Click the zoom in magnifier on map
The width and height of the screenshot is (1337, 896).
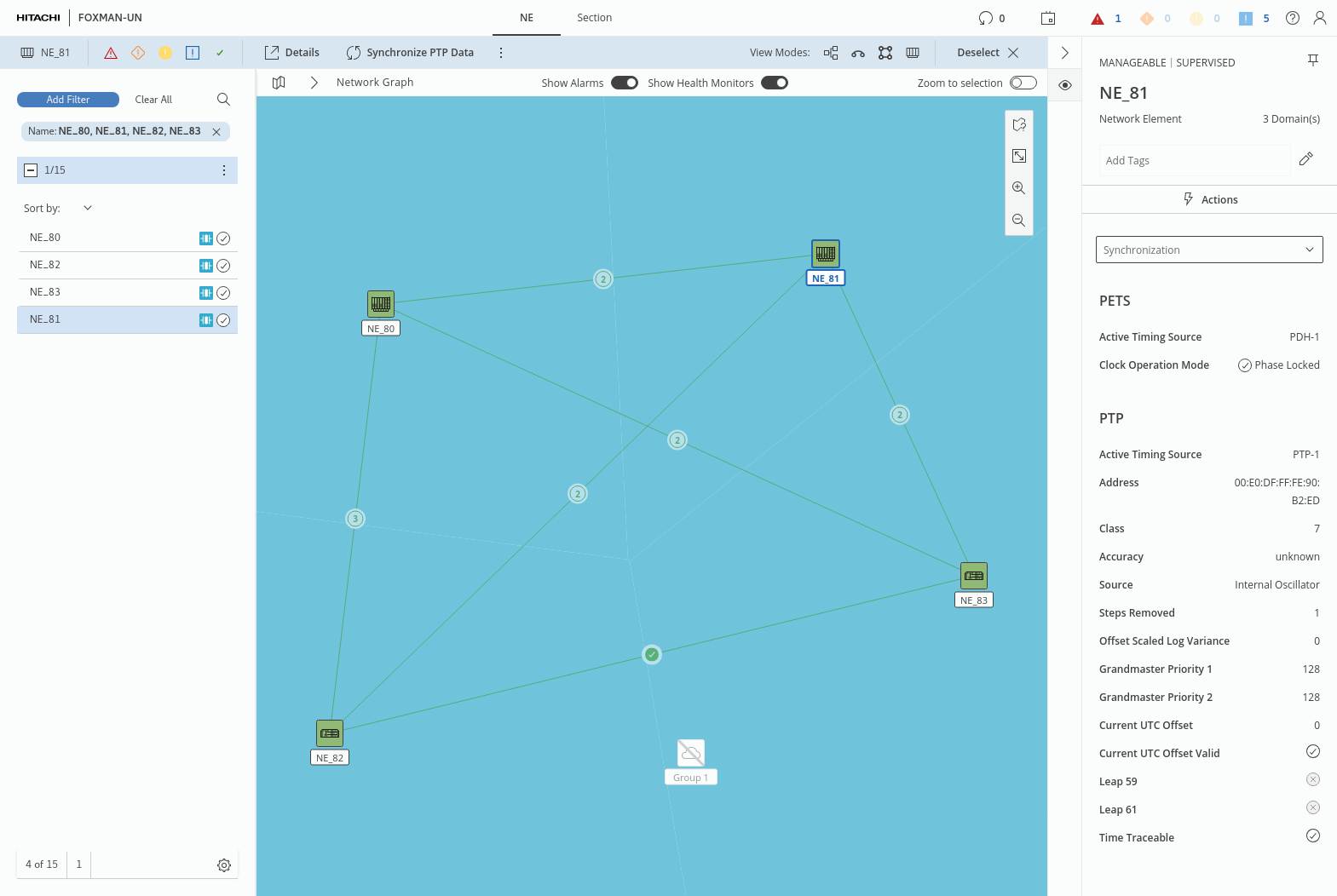coord(1018,188)
